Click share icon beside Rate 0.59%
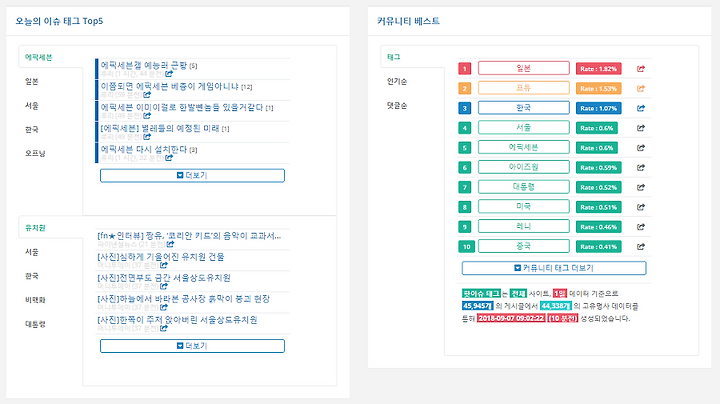 [641, 168]
